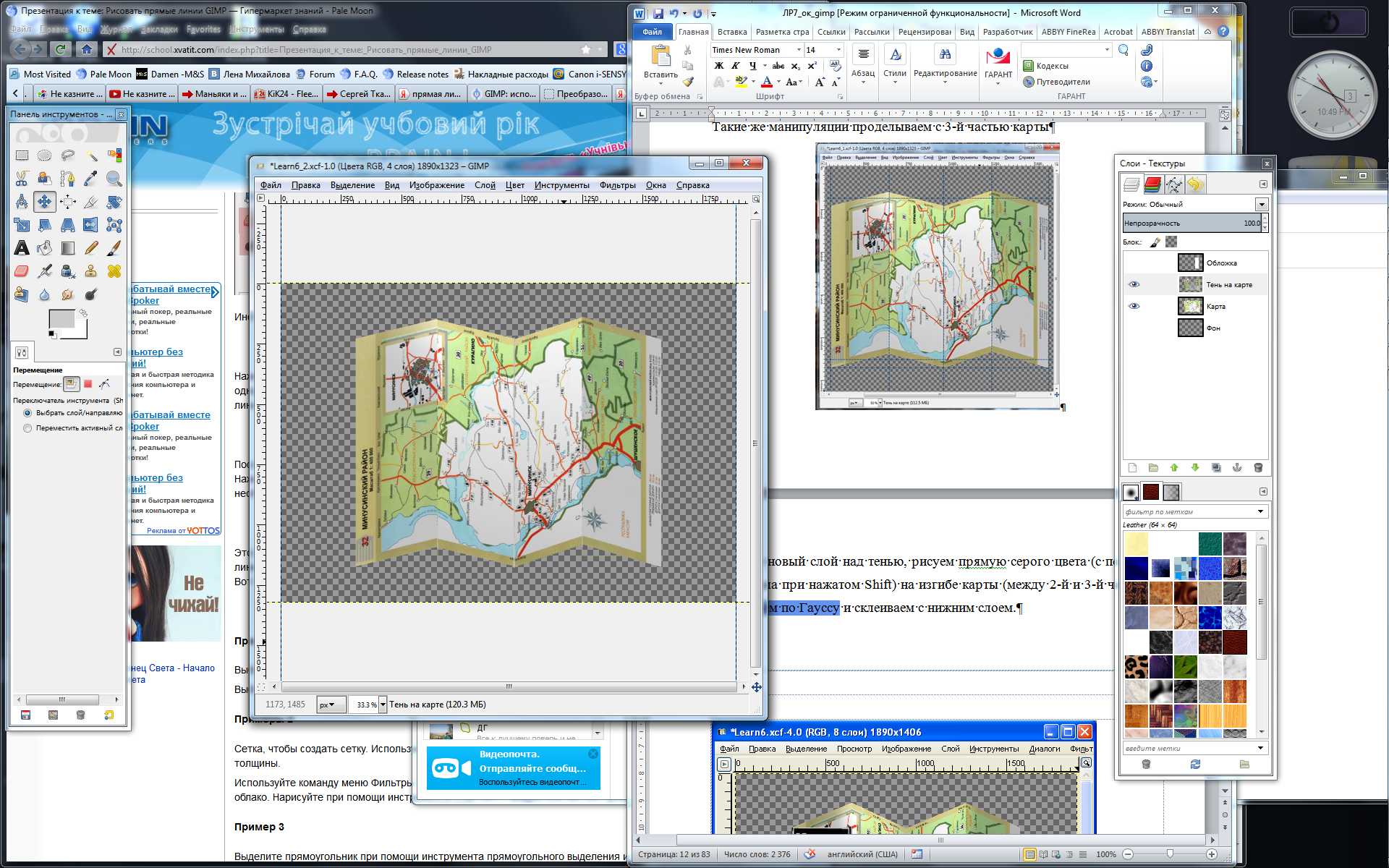Select the Blend gradient tool

68,248
